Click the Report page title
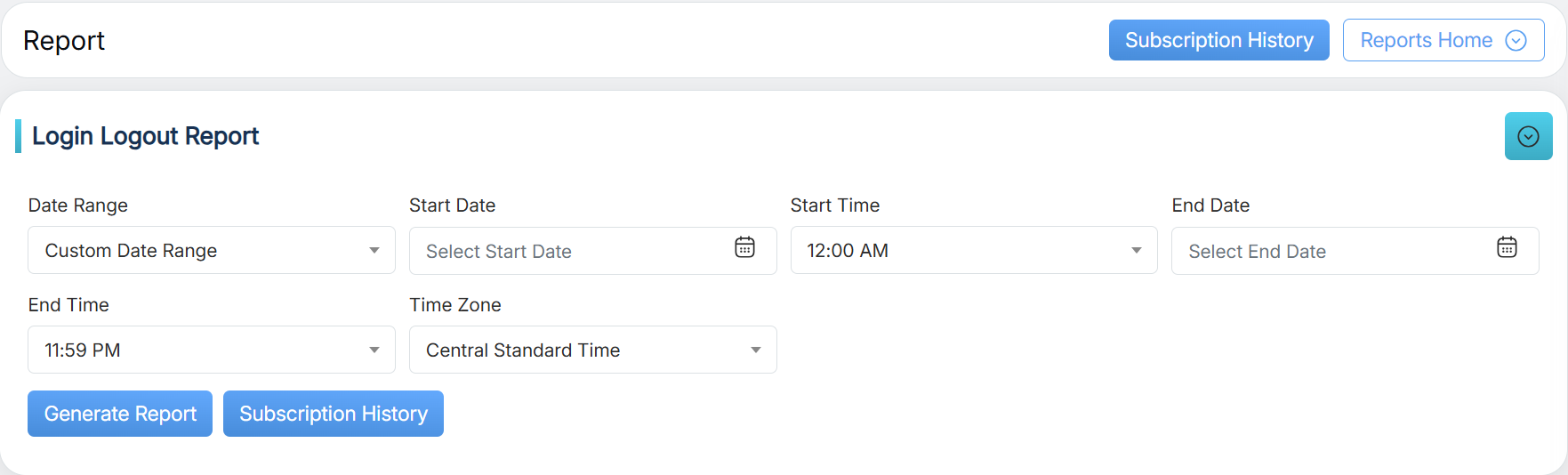1568x475 pixels. [x=64, y=41]
